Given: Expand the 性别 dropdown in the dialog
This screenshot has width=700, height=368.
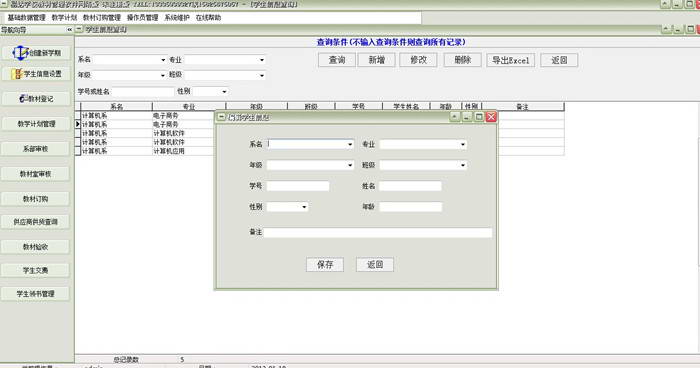Looking at the screenshot, I should [x=304, y=207].
